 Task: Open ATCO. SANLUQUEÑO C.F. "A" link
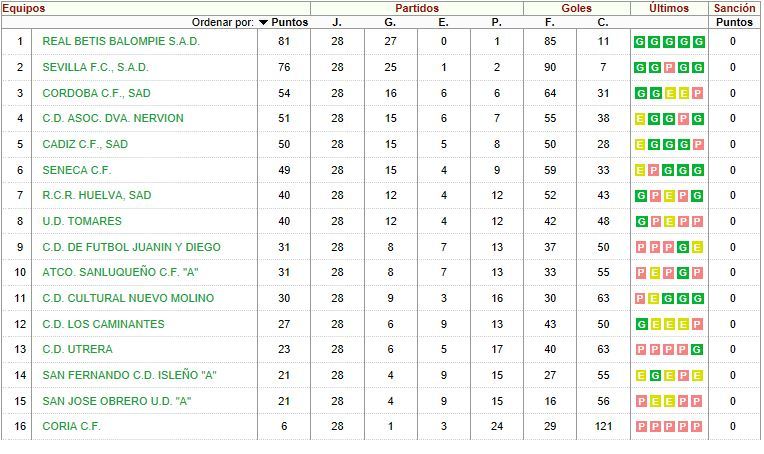[x=120, y=272]
